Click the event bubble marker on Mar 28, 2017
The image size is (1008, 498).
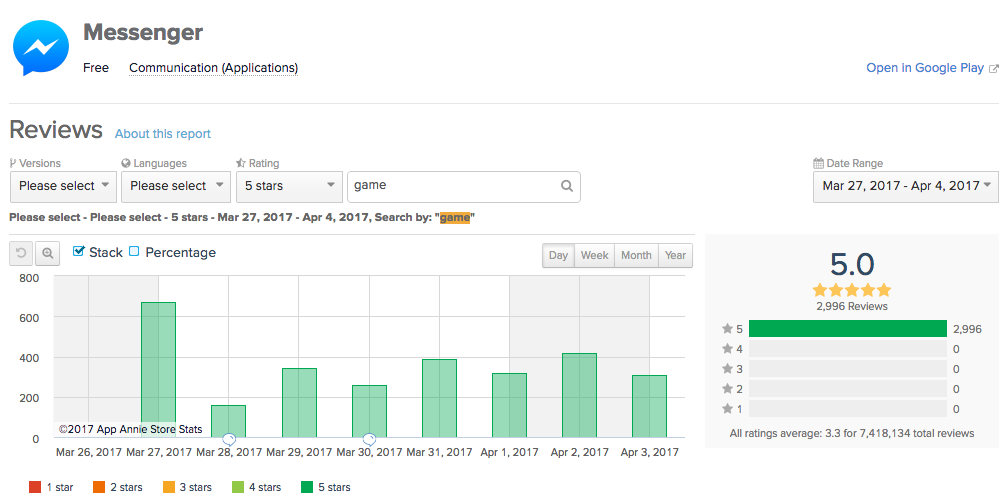tap(229, 440)
